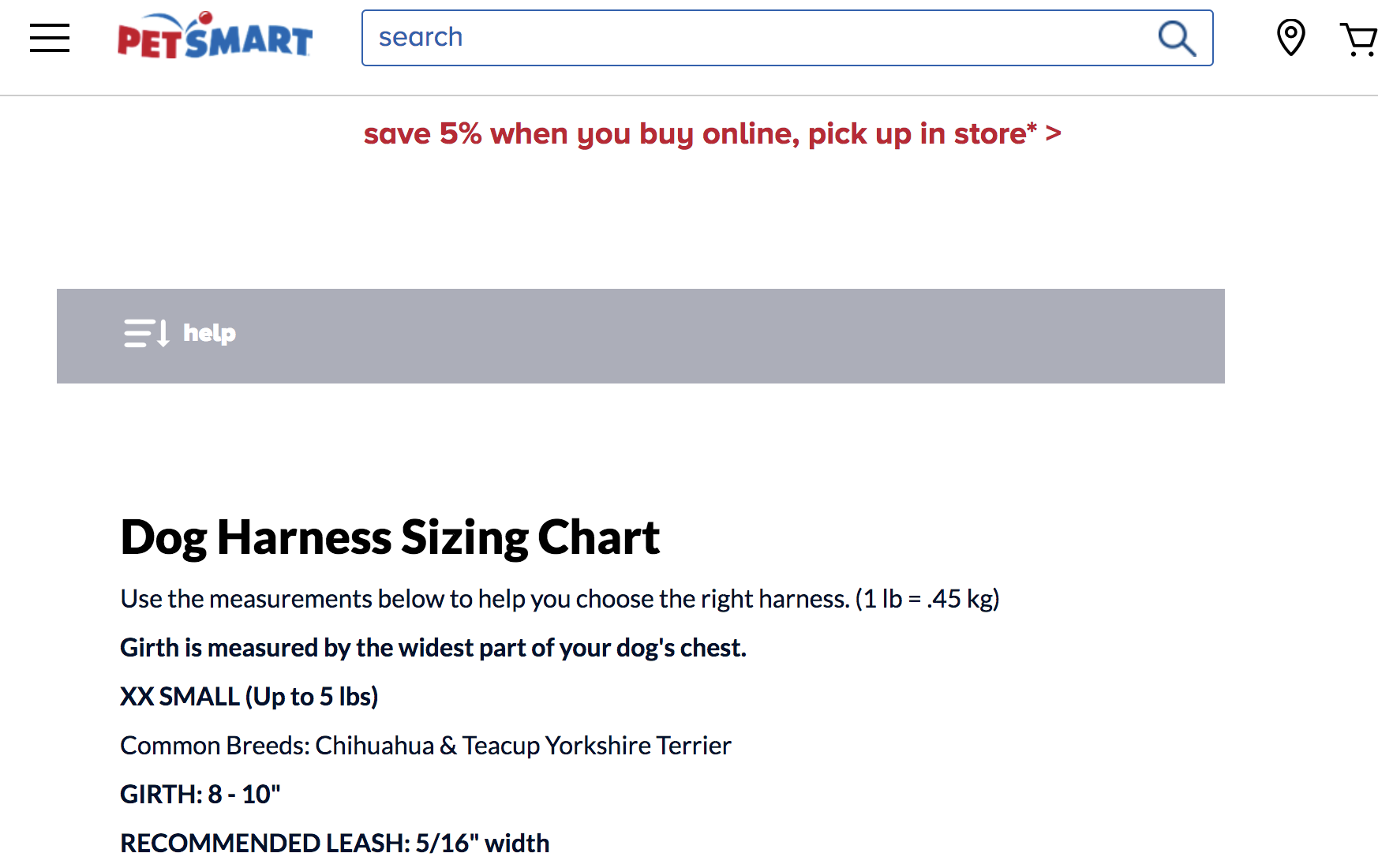The height and width of the screenshot is (868, 1378).
Task: Click the '(1 lb = .45 kg)' conversion note
Action: pyautogui.click(x=927, y=599)
